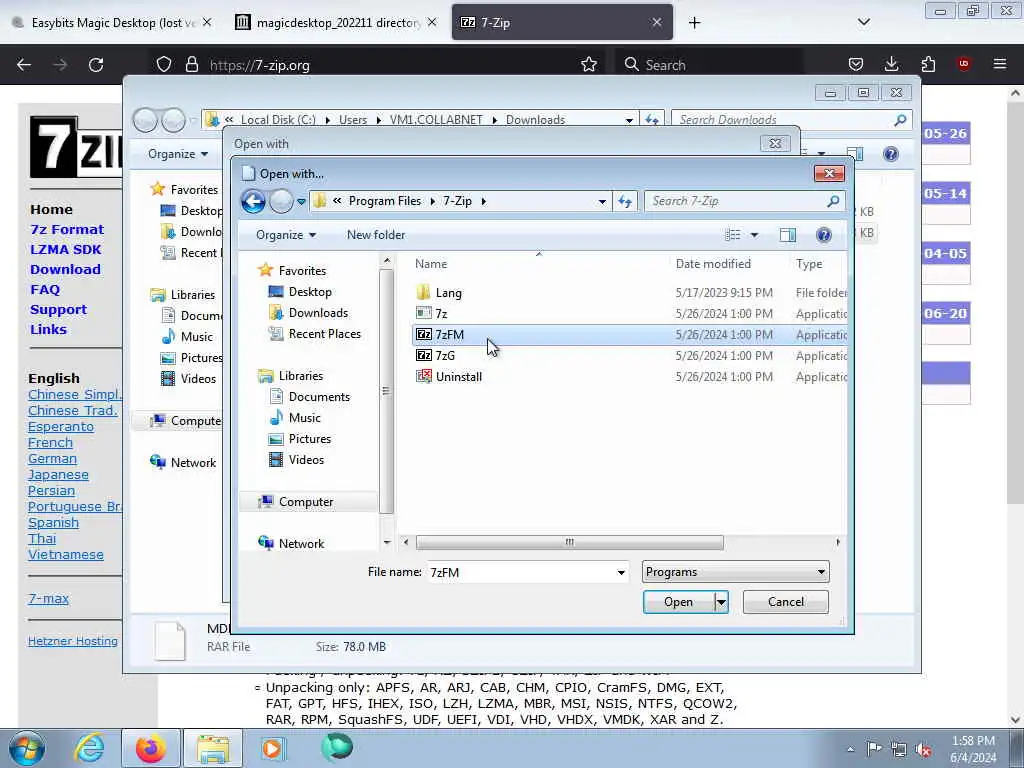Select the Uninstall application file
The width and height of the screenshot is (1024, 768).
pos(630,376)
